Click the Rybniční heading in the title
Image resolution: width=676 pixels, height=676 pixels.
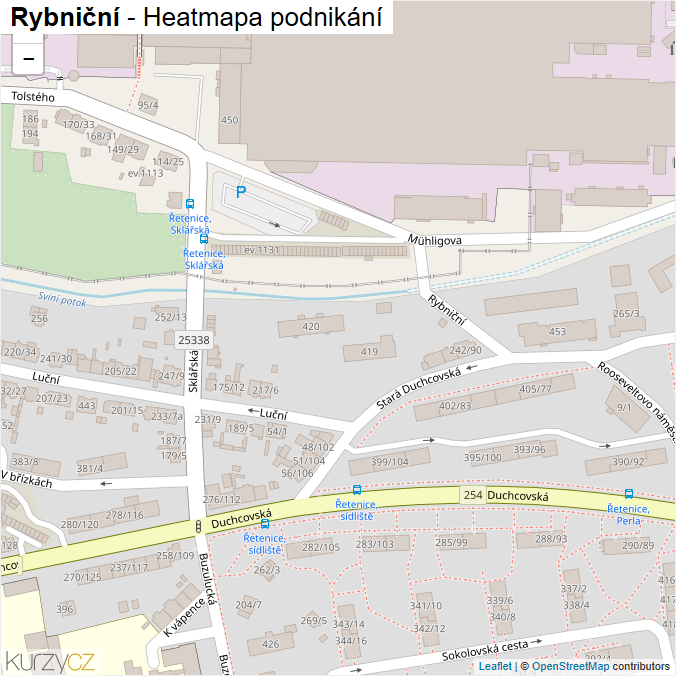tap(65, 17)
